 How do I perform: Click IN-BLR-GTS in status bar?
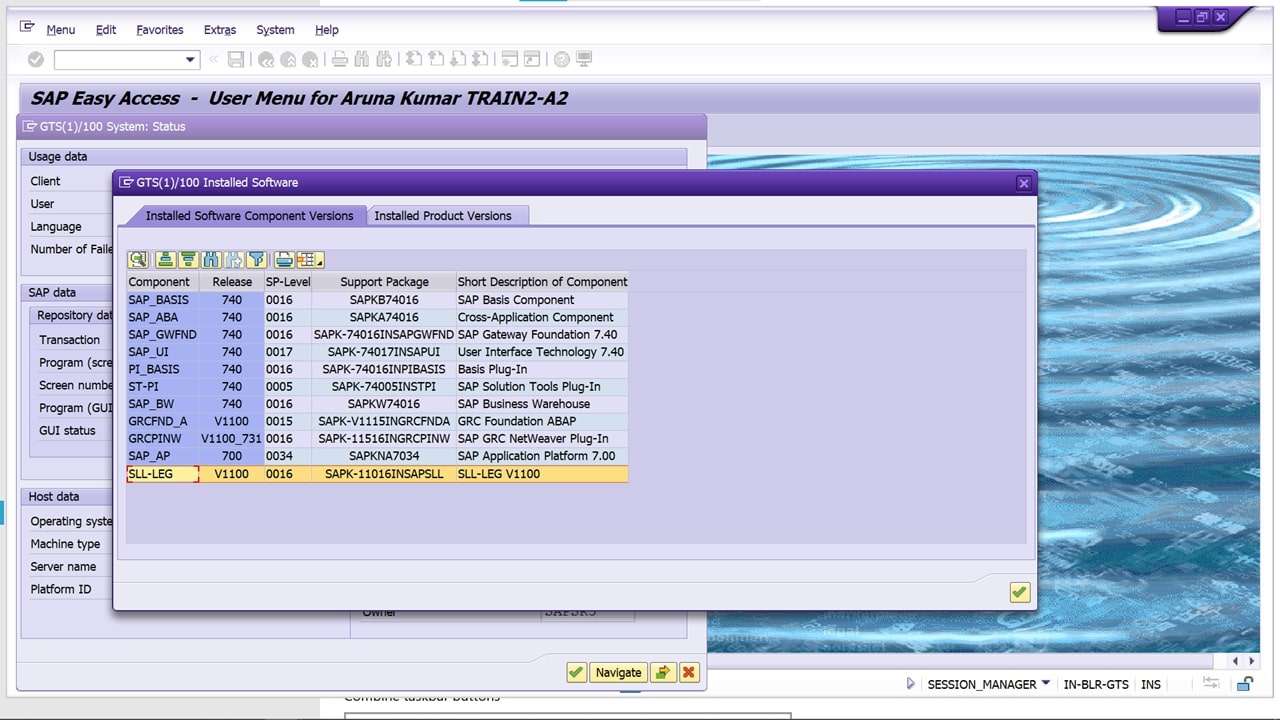tap(1096, 684)
